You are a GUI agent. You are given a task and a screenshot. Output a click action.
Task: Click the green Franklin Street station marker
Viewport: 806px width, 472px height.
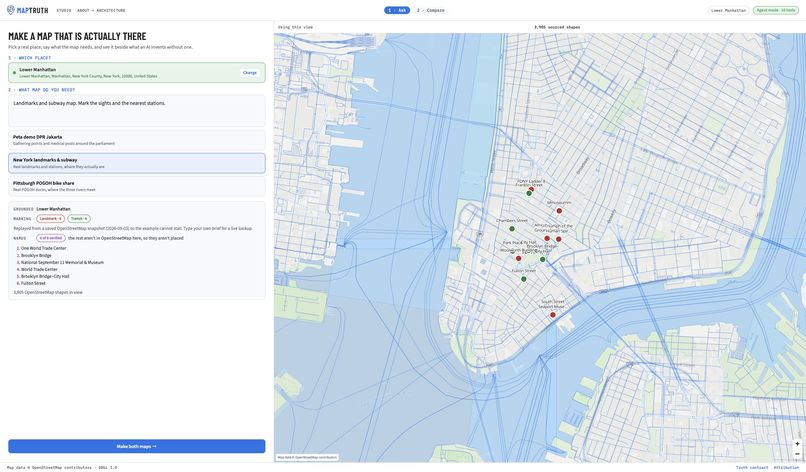click(x=528, y=193)
